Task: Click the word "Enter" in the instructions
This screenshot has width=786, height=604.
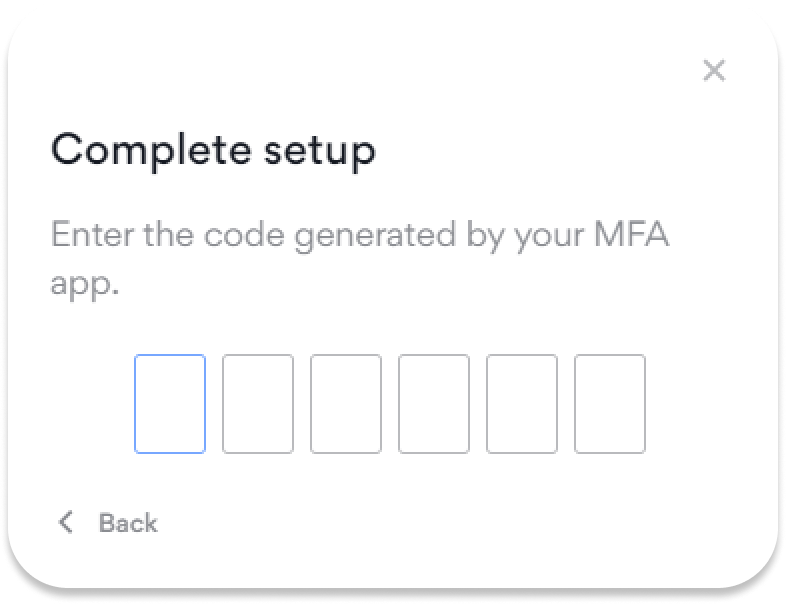Action: click(84, 237)
